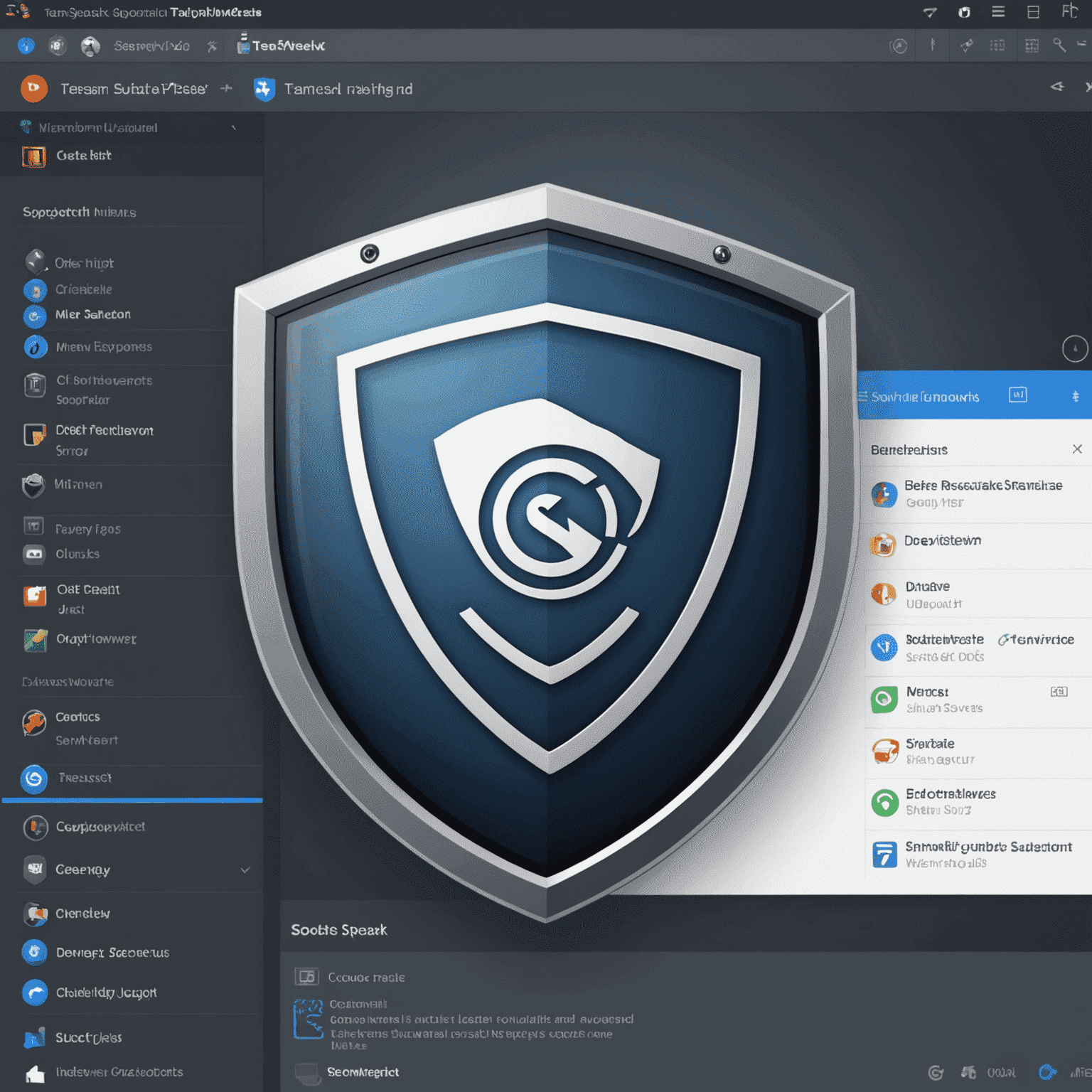
Task: Click the blue puzzle icon beside 'Ccstomeiil'
Action: 308,1019
